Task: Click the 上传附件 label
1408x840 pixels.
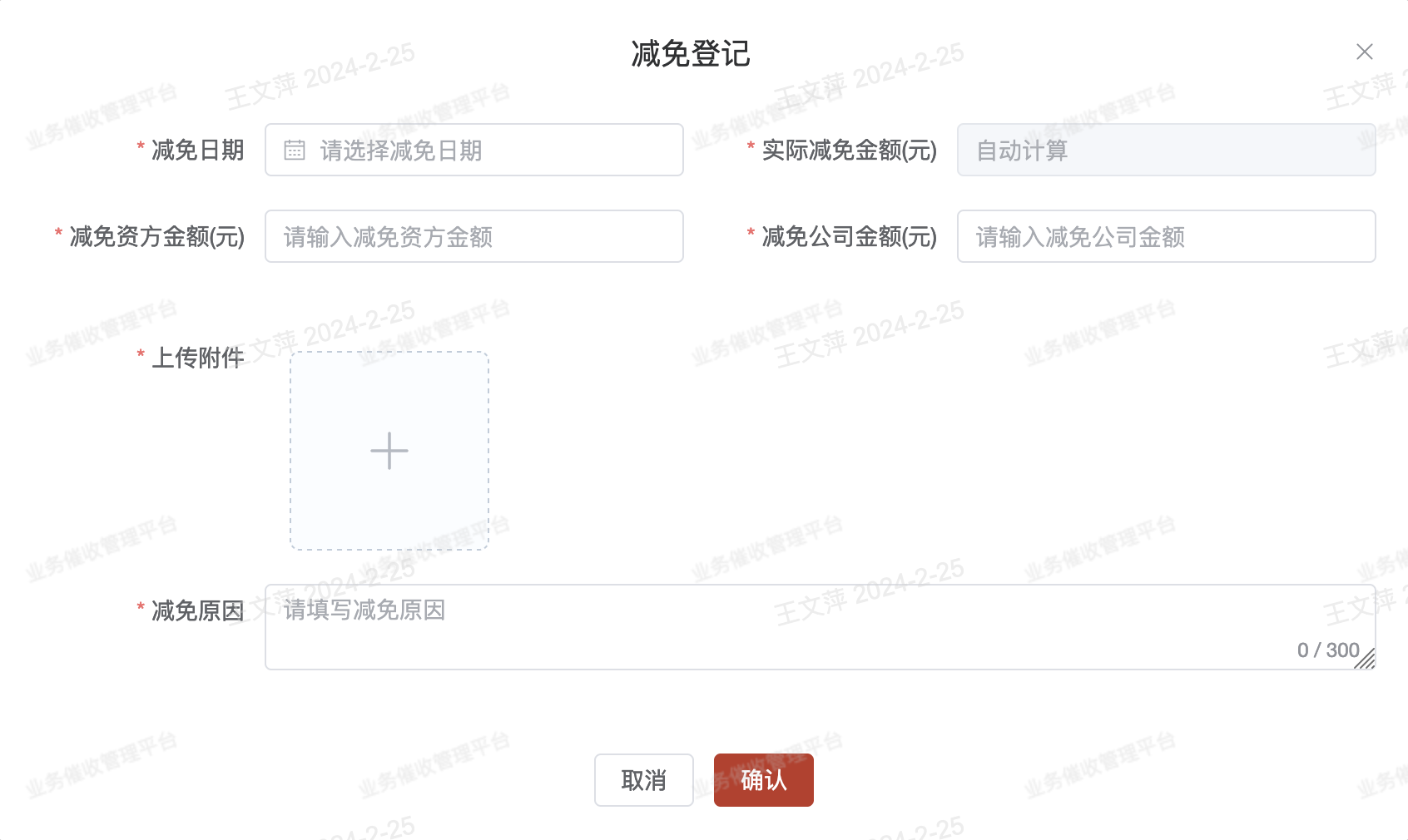Action: [x=197, y=358]
